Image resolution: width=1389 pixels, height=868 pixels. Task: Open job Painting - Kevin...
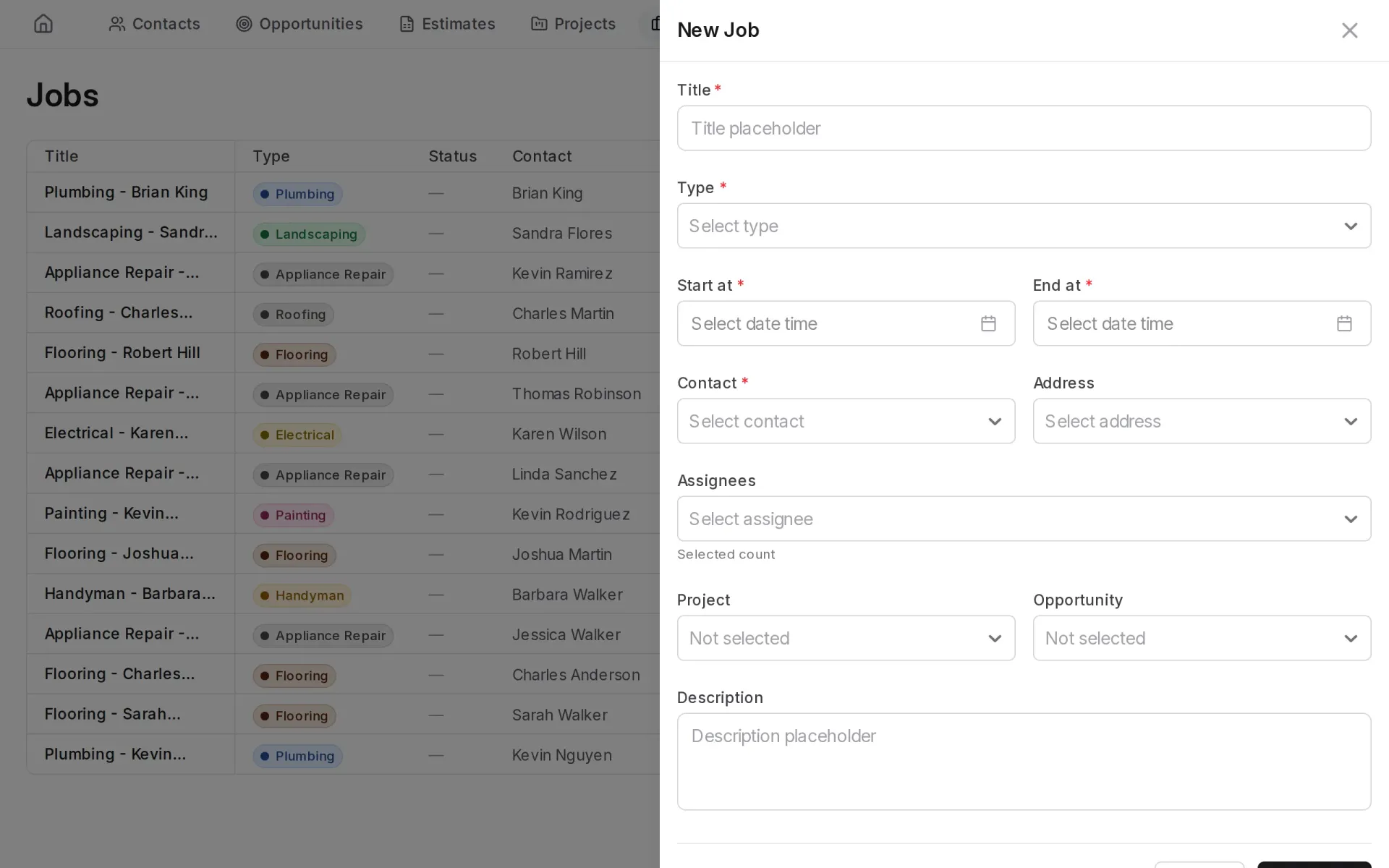click(x=111, y=514)
